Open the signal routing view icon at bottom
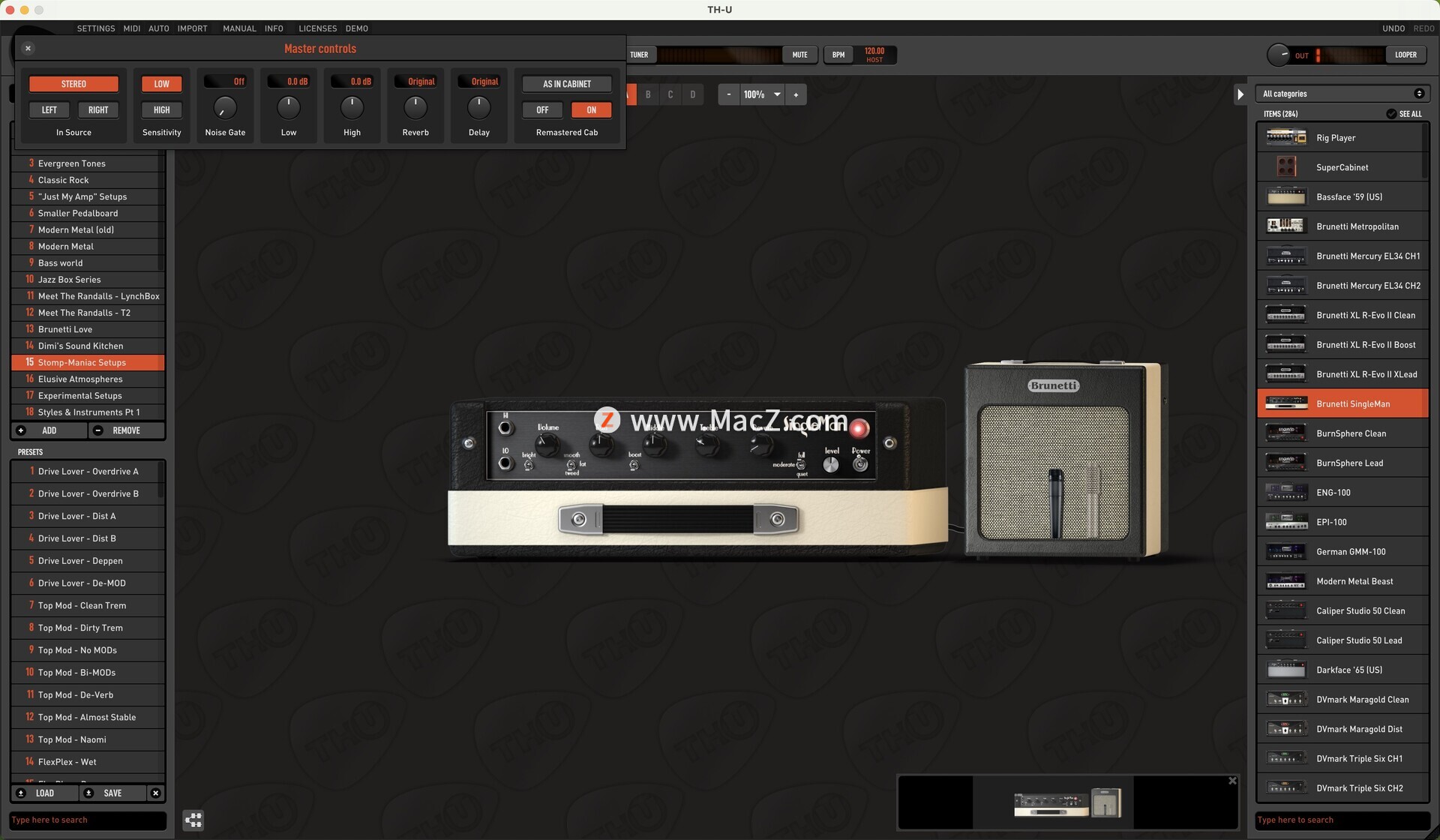This screenshot has height=840, width=1440. 193,820
